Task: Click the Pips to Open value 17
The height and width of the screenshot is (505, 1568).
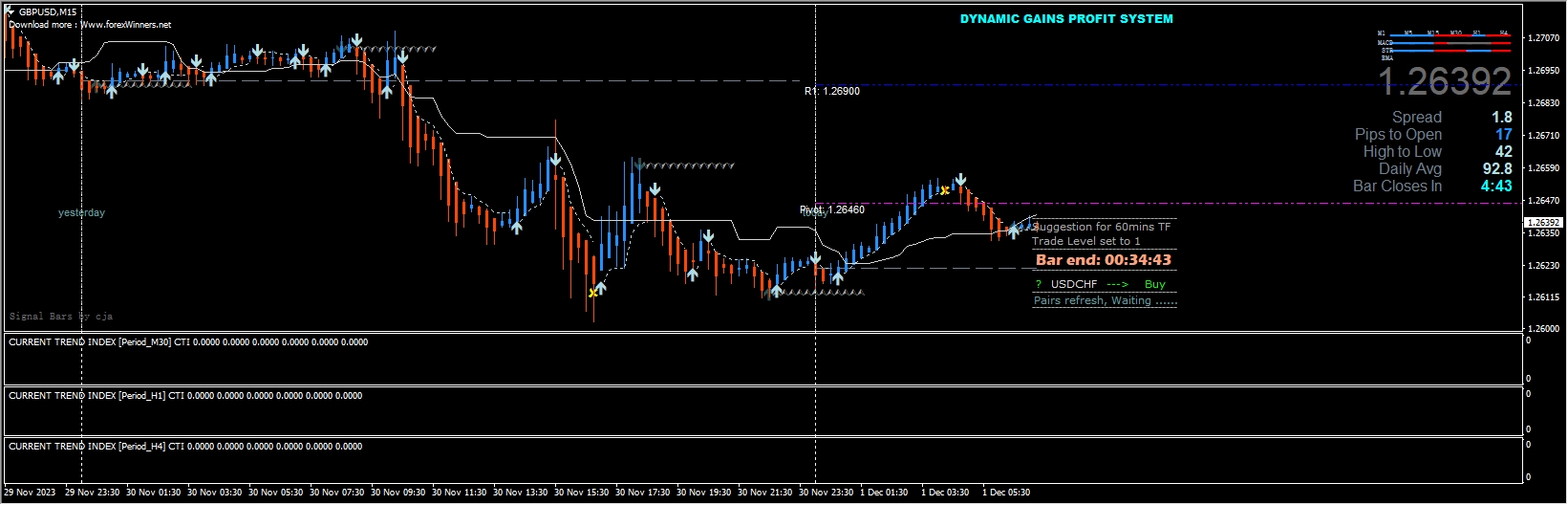Action: click(1504, 134)
